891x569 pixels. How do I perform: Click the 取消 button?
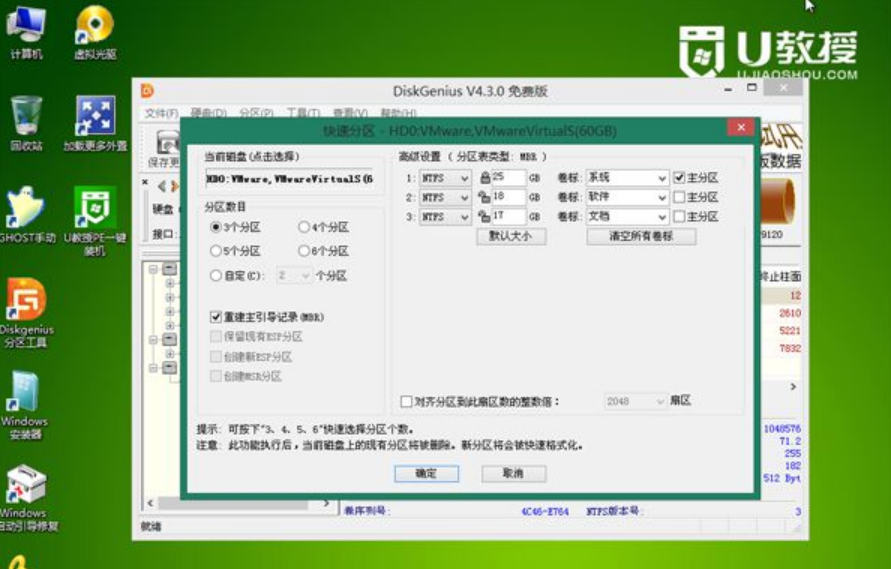514,474
